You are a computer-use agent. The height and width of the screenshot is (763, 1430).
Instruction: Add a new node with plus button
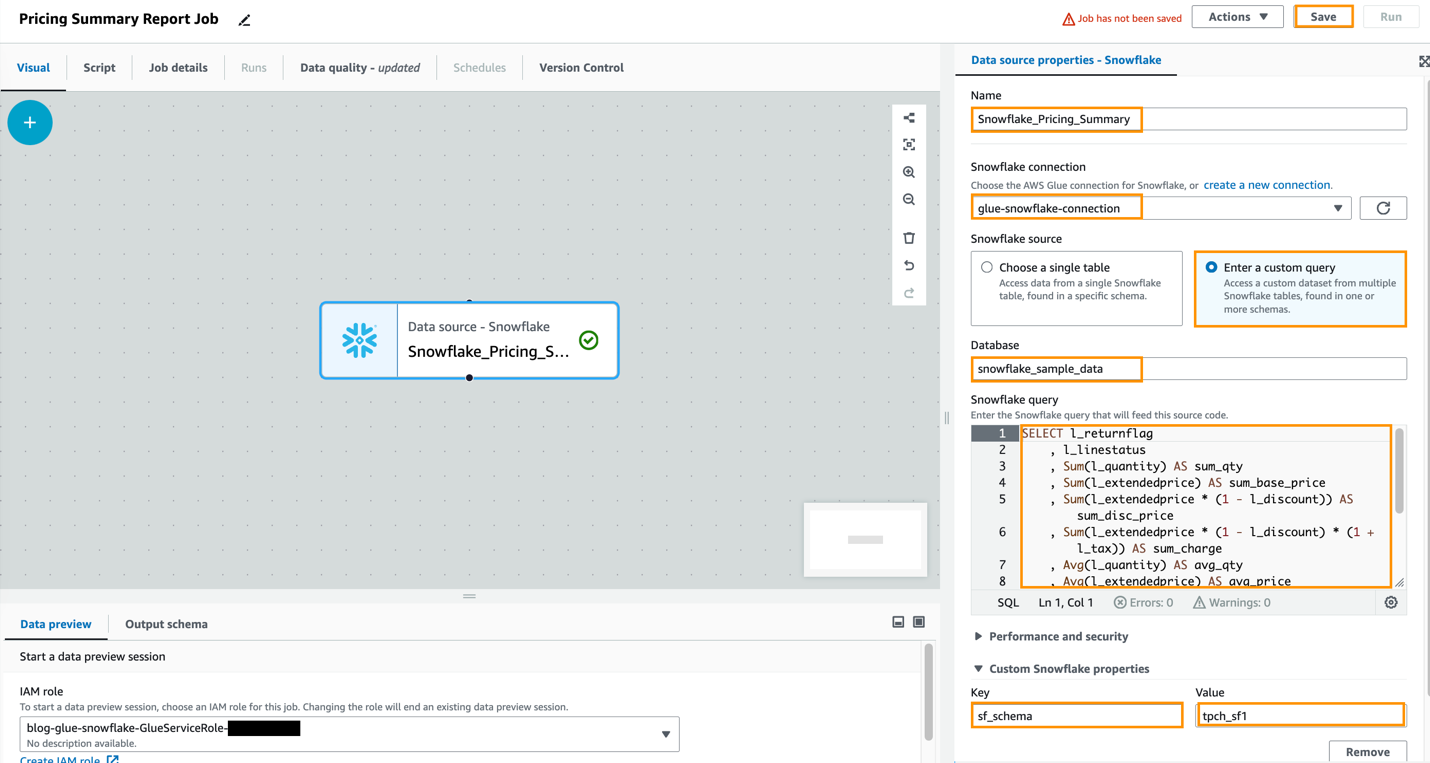(x=30, y=123)
